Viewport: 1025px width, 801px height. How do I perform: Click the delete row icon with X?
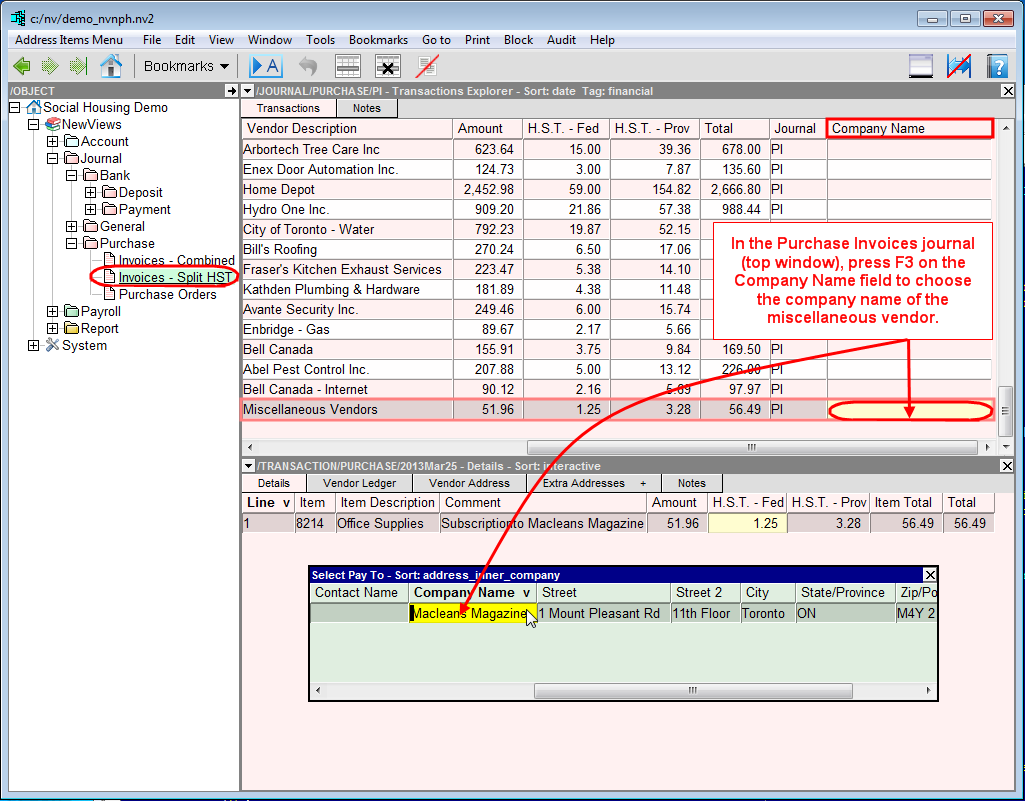(x=387, y=66)
